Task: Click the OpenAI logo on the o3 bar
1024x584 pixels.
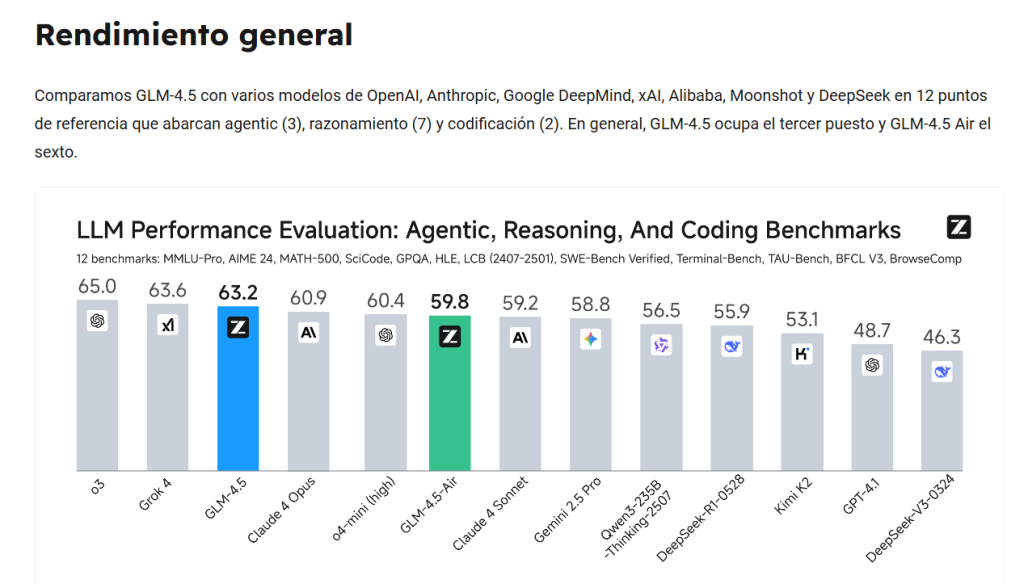Action: point(97,321)
